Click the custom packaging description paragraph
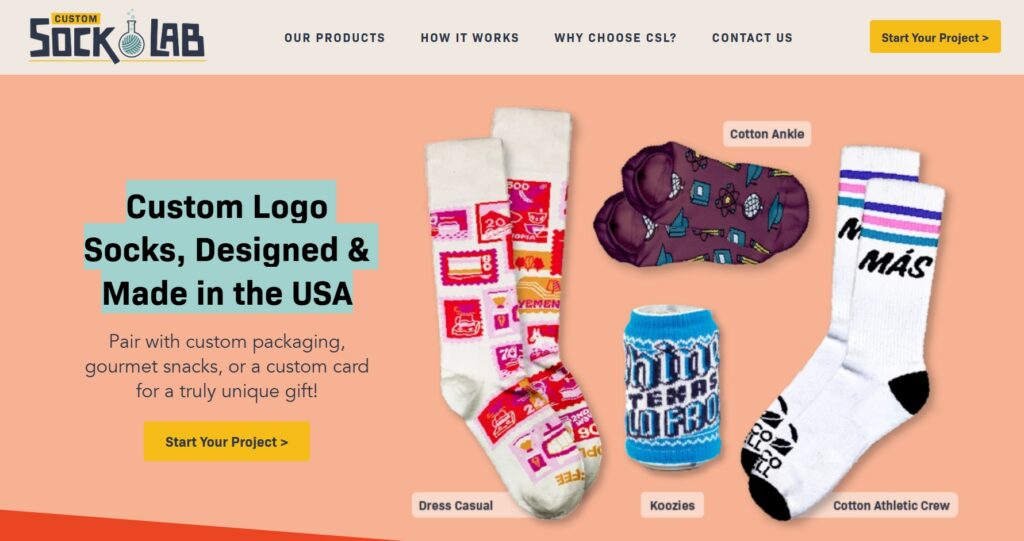Screen dimensions: 1024x541 pyautogui.click(x=227, y=366)
